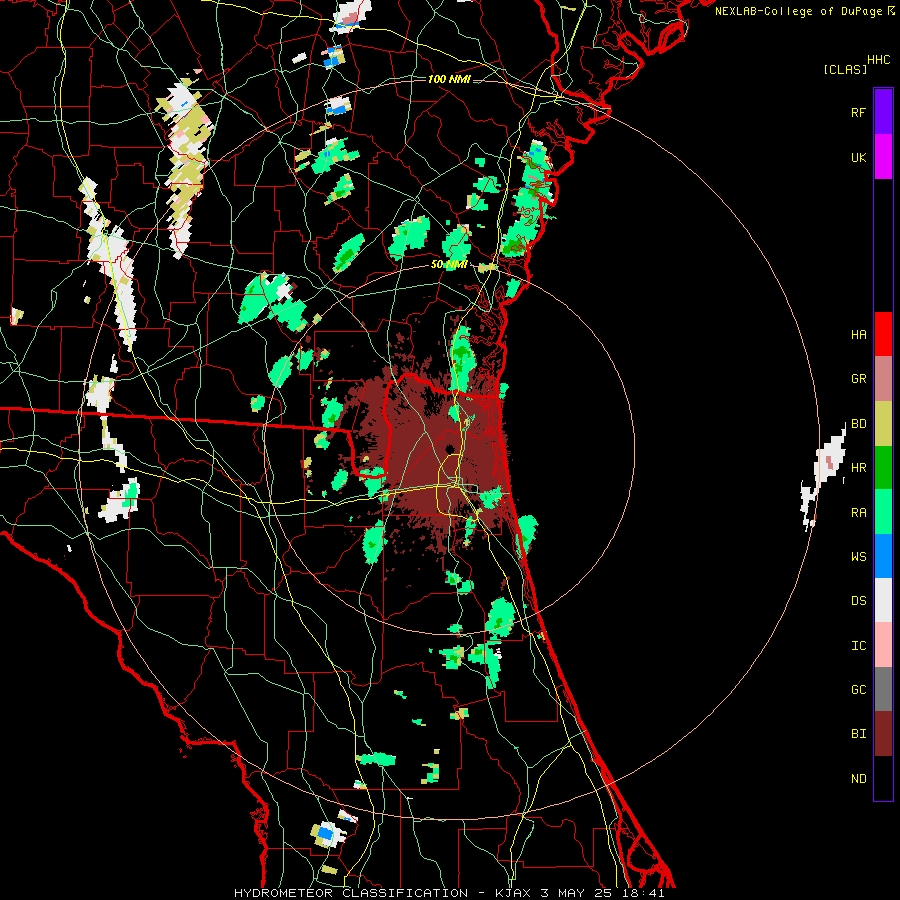Select the GC gray legend swatch

coord(883,689)
